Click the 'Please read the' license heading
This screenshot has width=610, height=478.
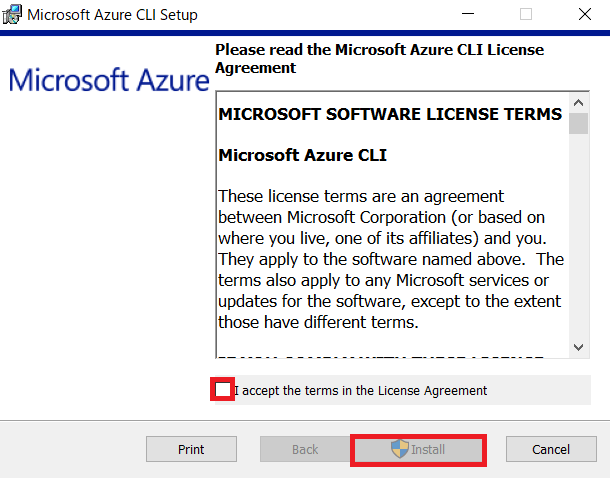[x=379, y=59]
